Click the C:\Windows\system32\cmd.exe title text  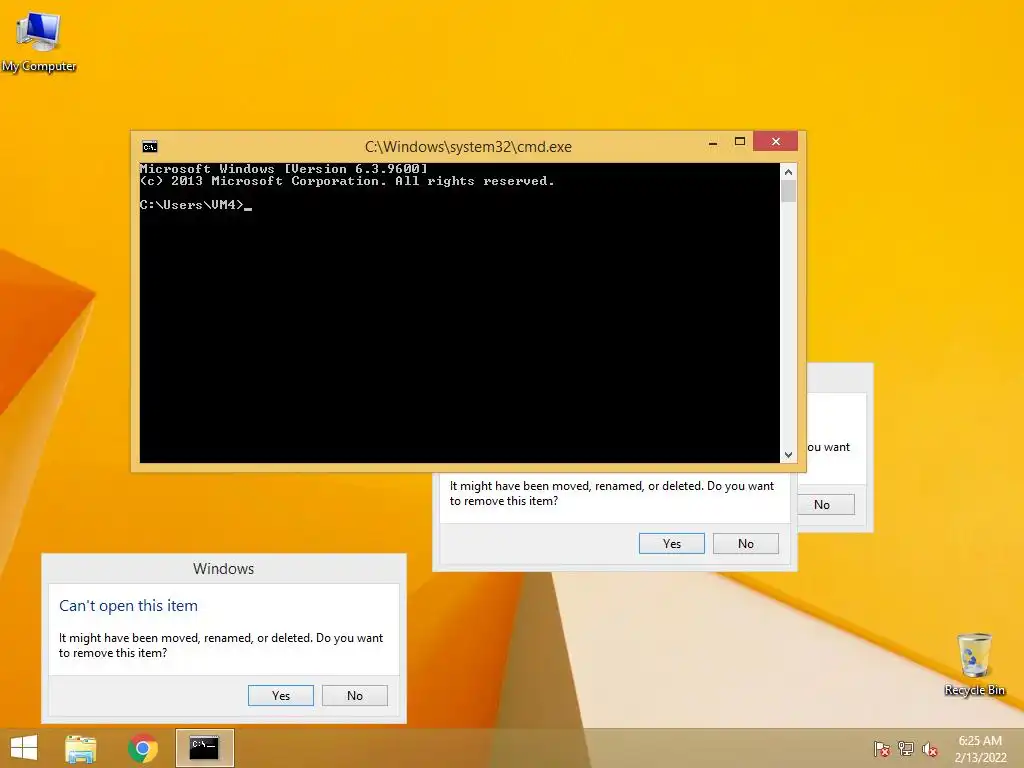point(468,146)
